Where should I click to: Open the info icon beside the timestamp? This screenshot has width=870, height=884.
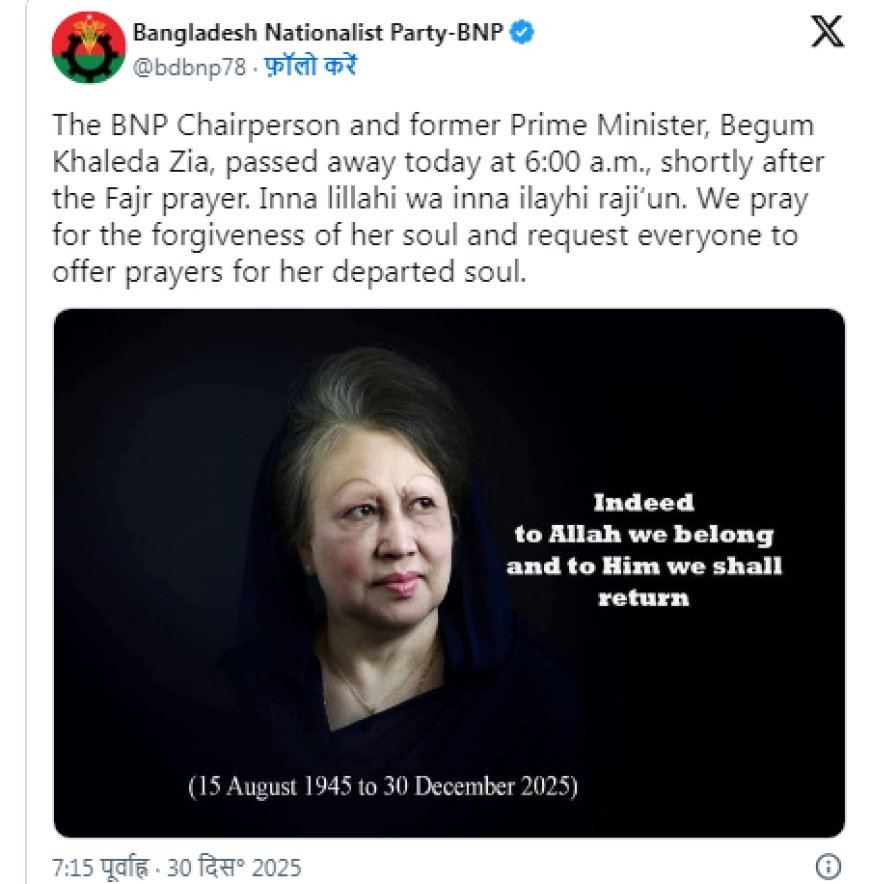827,866
